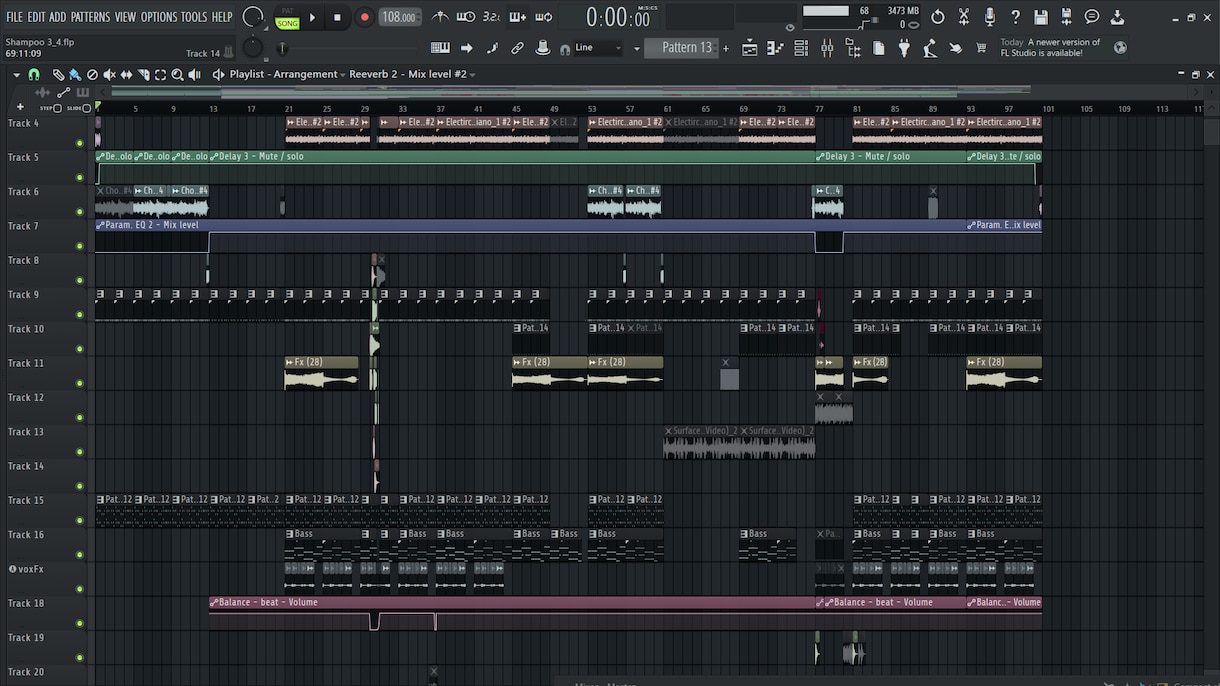Image resolution: width=1220 pixels, height=686 pixels.
Task: Select the playlist Paint brush tool
Action: [75, 75]
